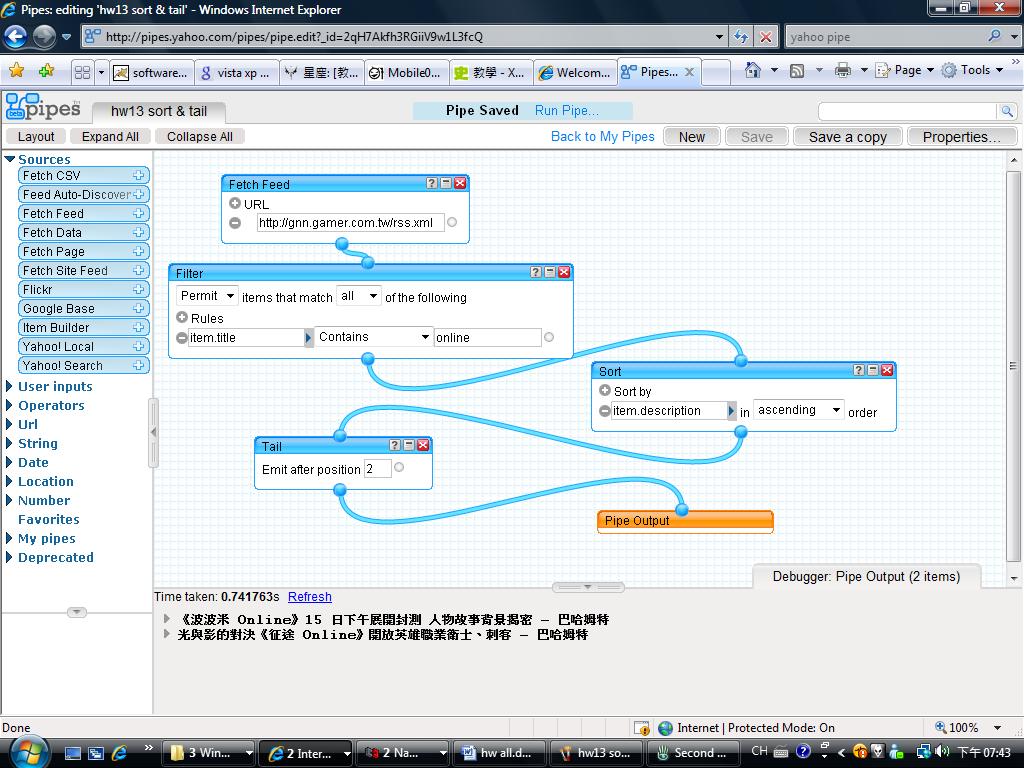Click the Windows Start orb

pos(29,752)
